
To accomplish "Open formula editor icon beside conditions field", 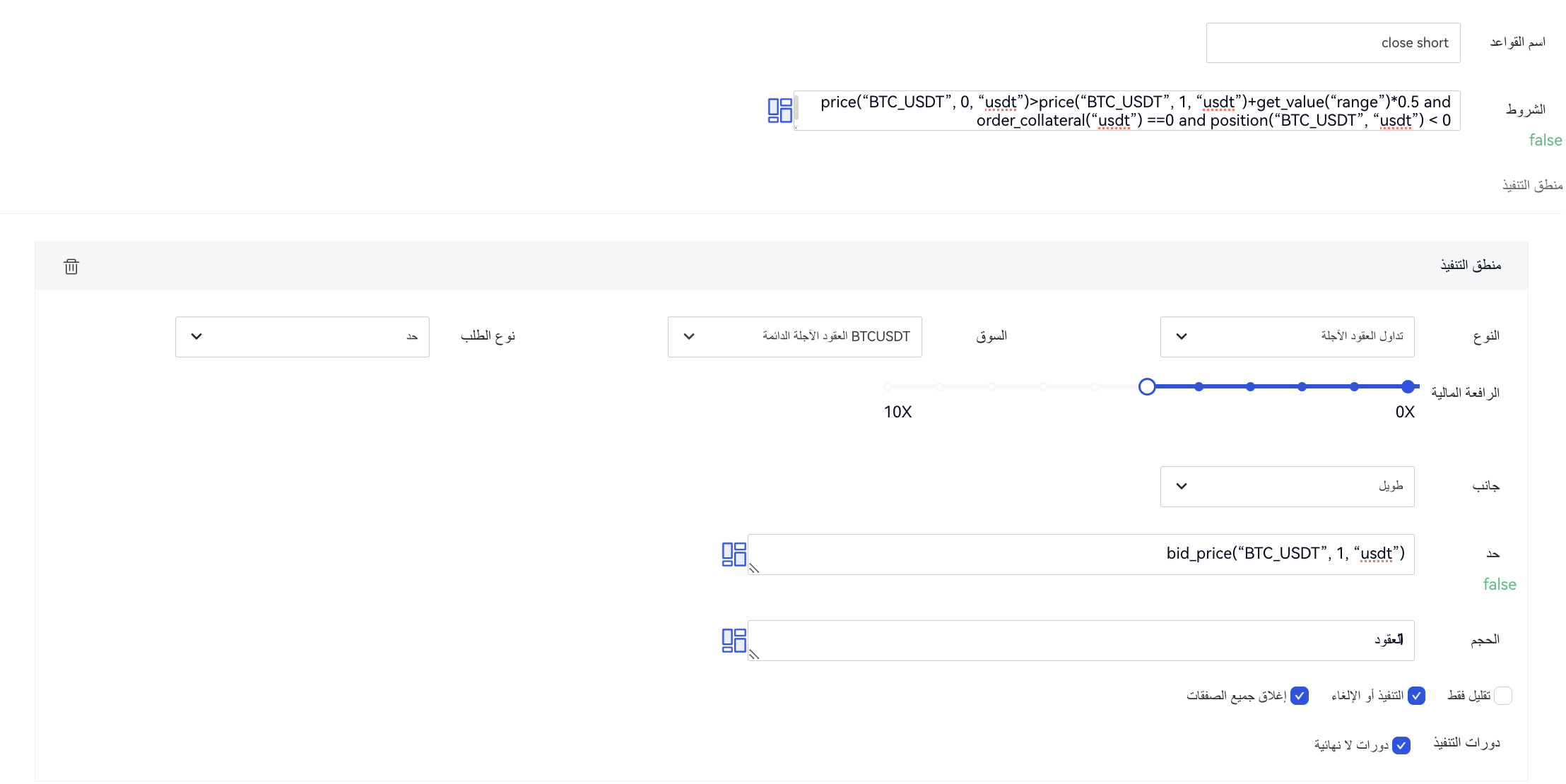I will click(779, 110).
